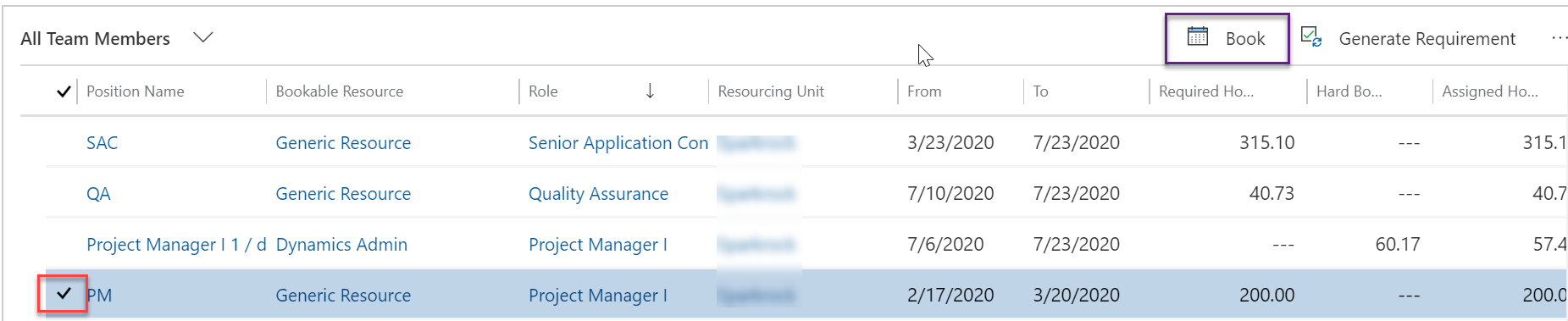Sort by Required Hours column header
The height and width of the screenshot is (321, 1568).
pyautogui.click(x=1206, y=91)
